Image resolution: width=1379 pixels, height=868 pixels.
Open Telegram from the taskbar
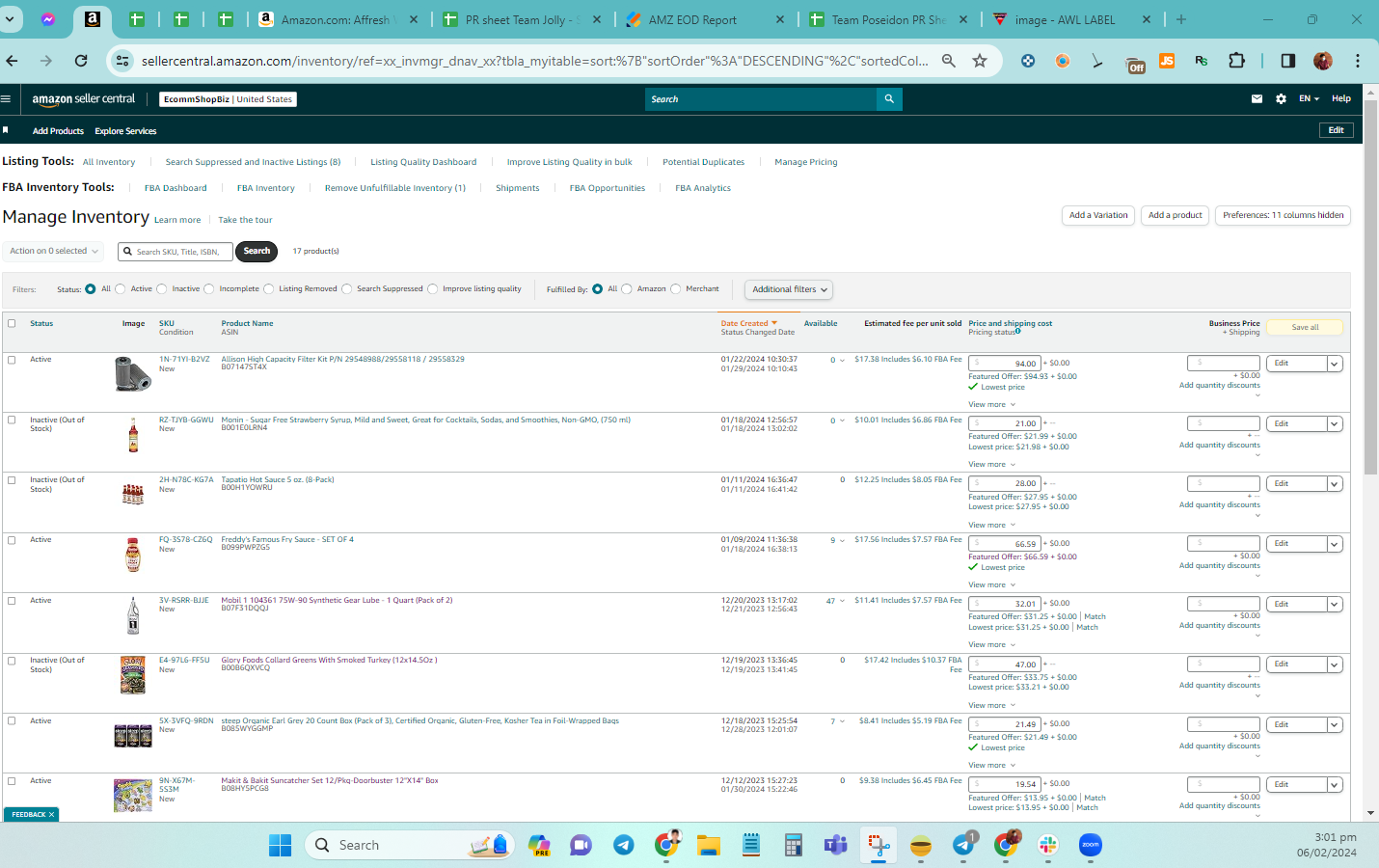[624, 846]
